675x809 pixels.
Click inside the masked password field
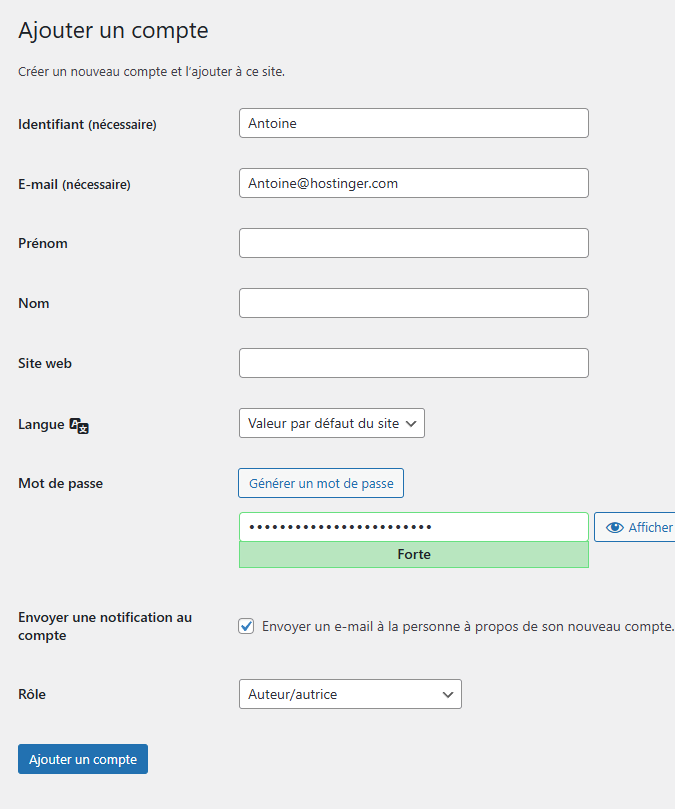click(x=413, y=527)
